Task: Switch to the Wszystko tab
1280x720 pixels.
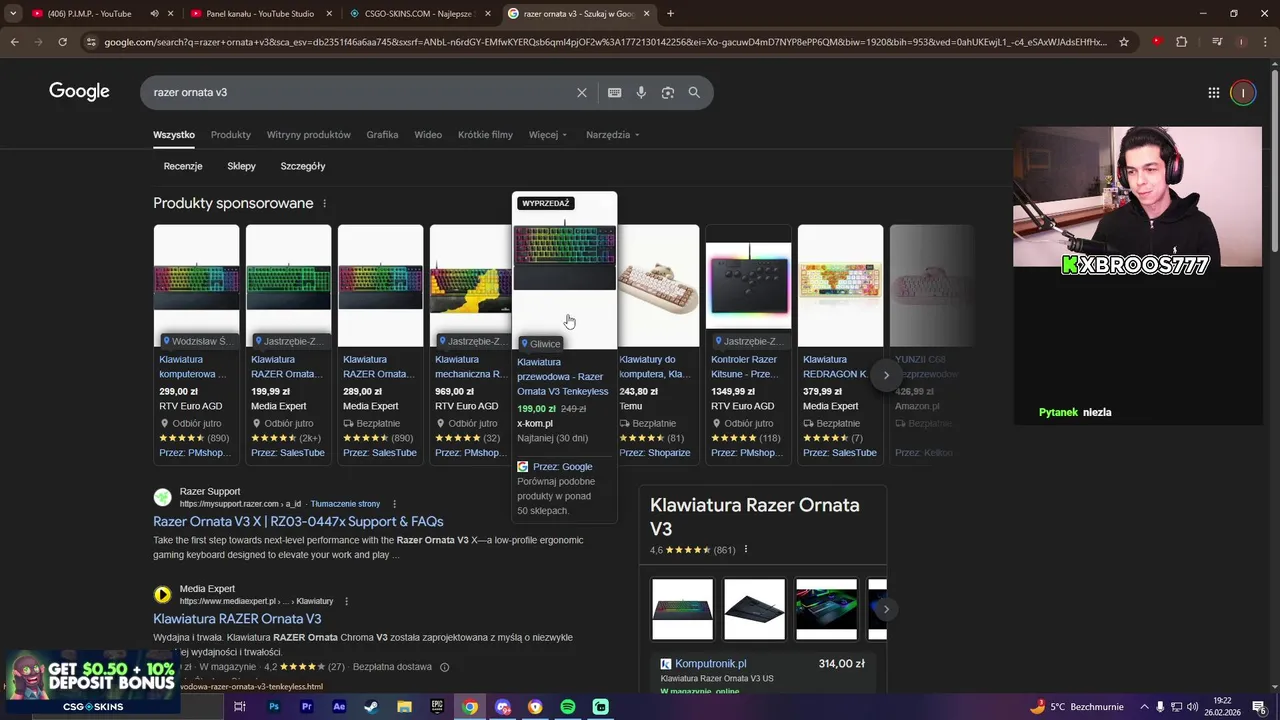Action: point(174,135)
